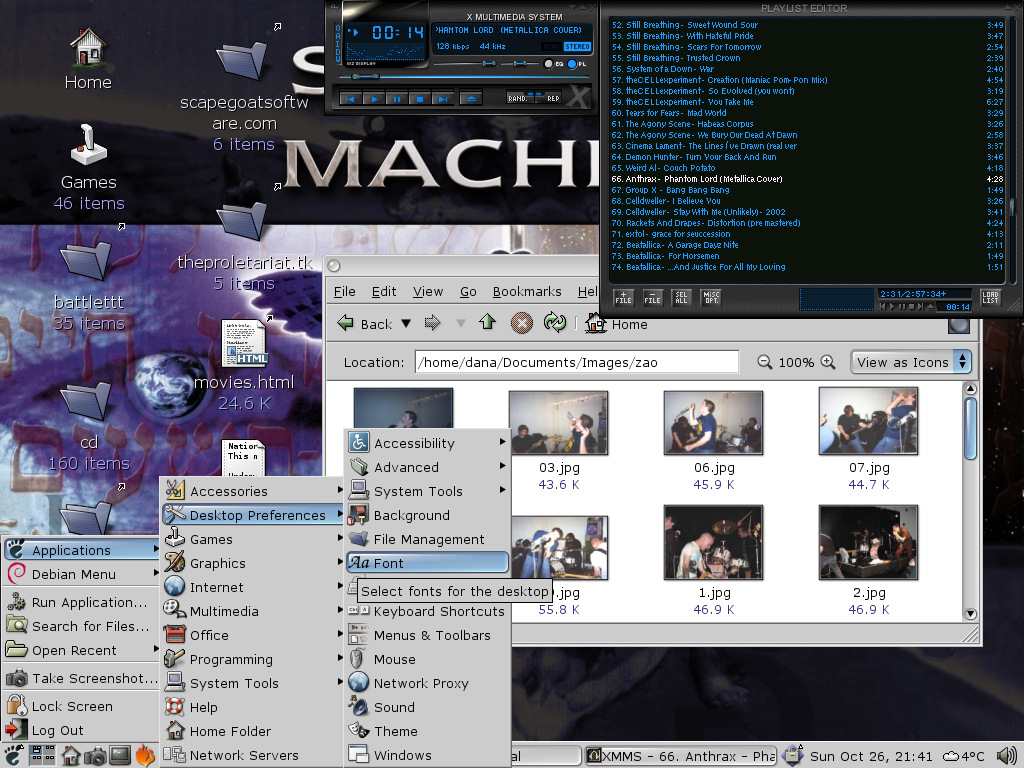Click the 4°C weather applet in the panel
Image resolution: width=1024 pixels, height=768 pixels.
(x=964, y=756)
